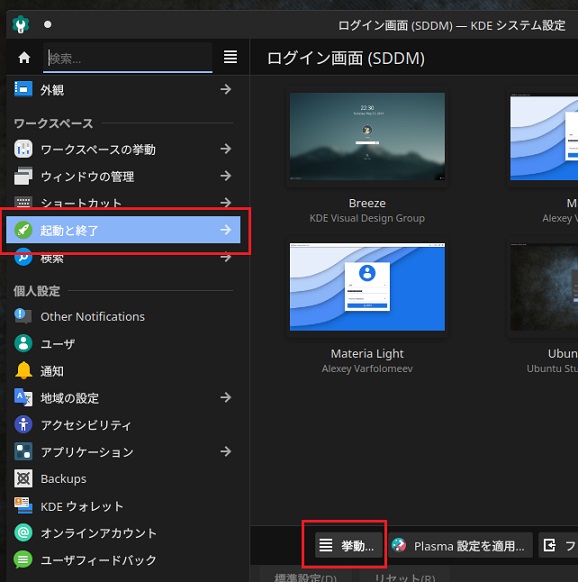Open the hamburger menu beside search field
Image resolution: width=578 pixels, height=582 pixels.
[x=230, y=57]
